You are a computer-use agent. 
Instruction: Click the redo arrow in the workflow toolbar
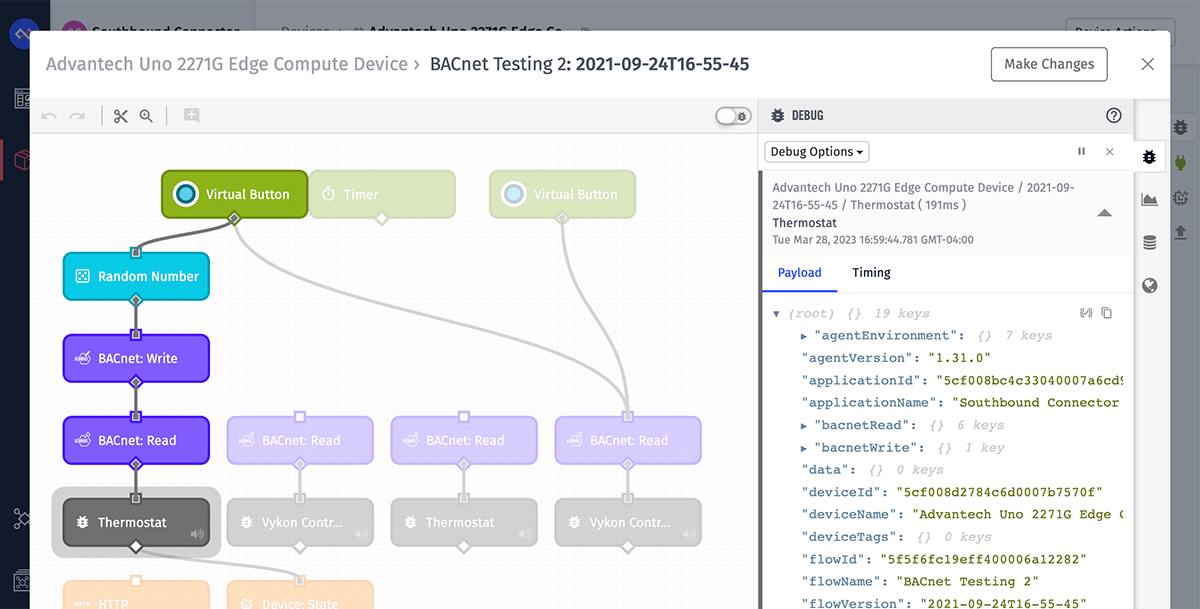click(77, 116)
